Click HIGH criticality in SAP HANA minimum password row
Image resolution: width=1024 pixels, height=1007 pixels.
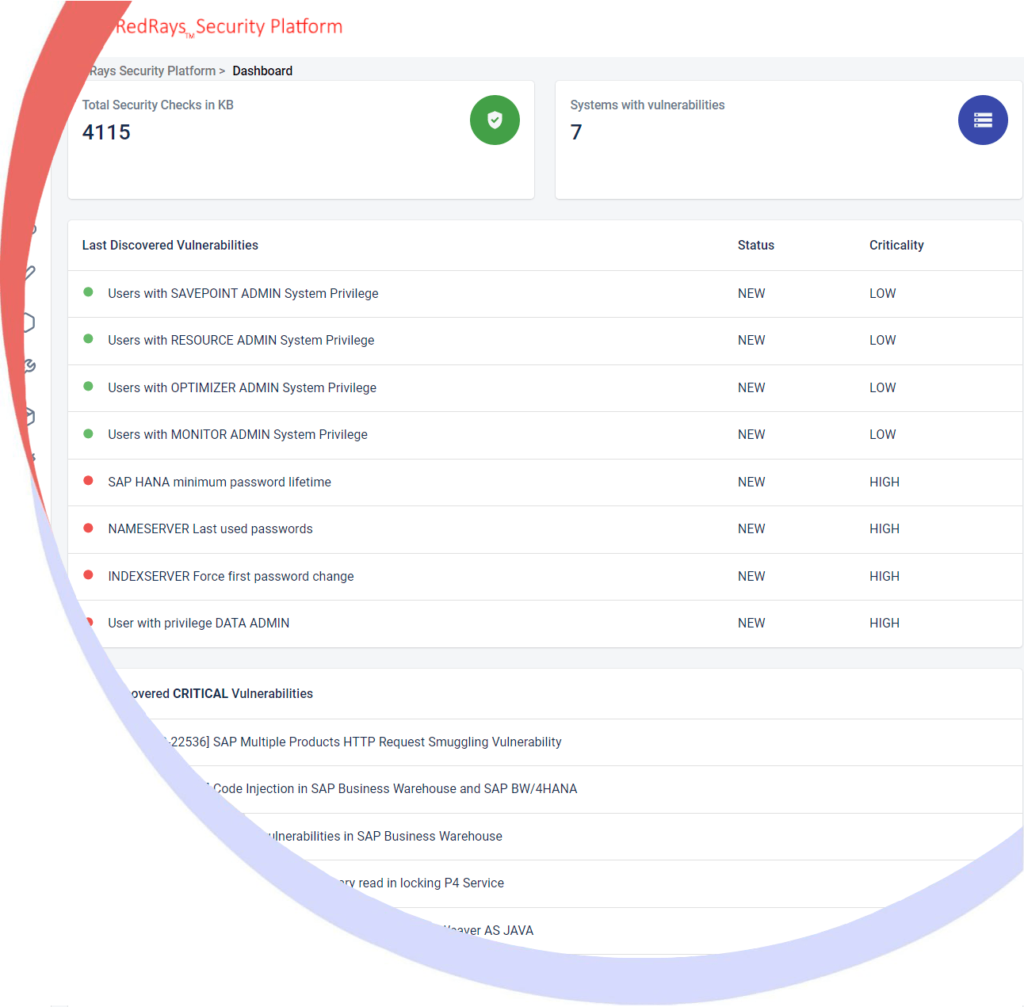point(884,482)
